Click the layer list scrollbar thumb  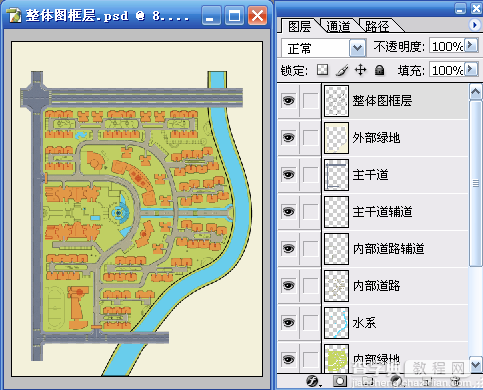(x=476, y=183)
